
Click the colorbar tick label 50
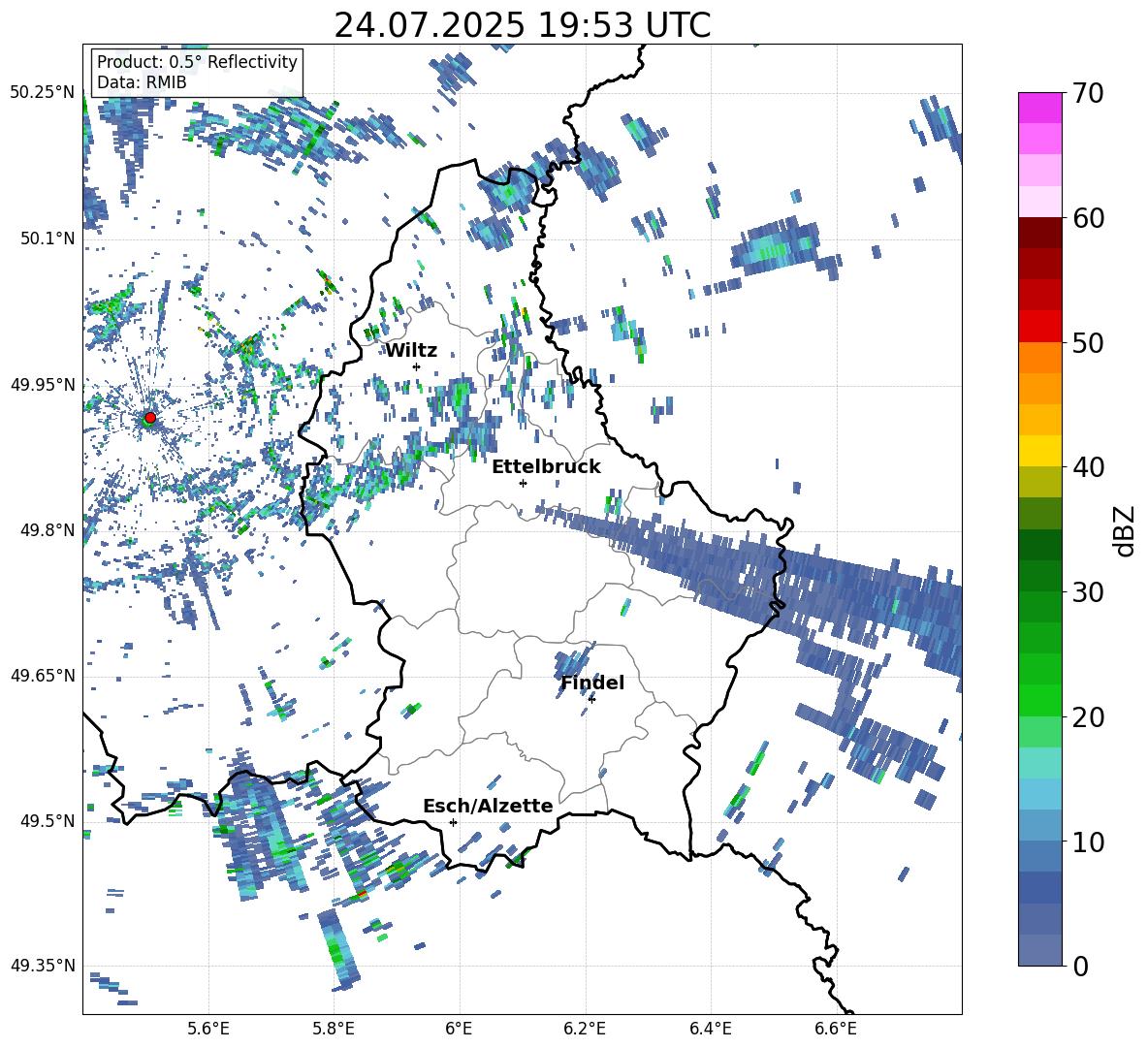(1088, 343)
